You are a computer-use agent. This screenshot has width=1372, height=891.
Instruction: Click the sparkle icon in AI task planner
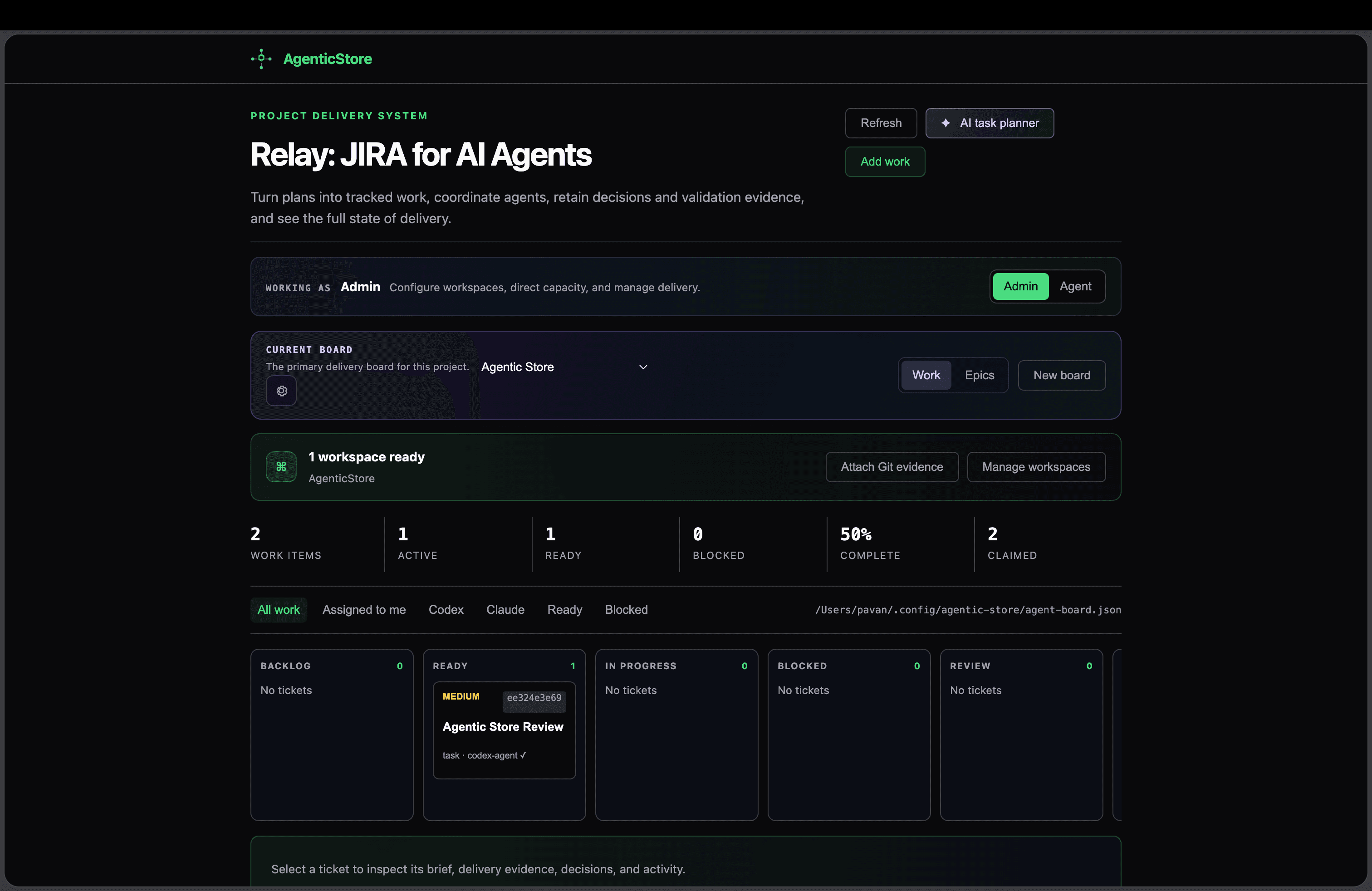pyautogui.click(x=946, y=123)
